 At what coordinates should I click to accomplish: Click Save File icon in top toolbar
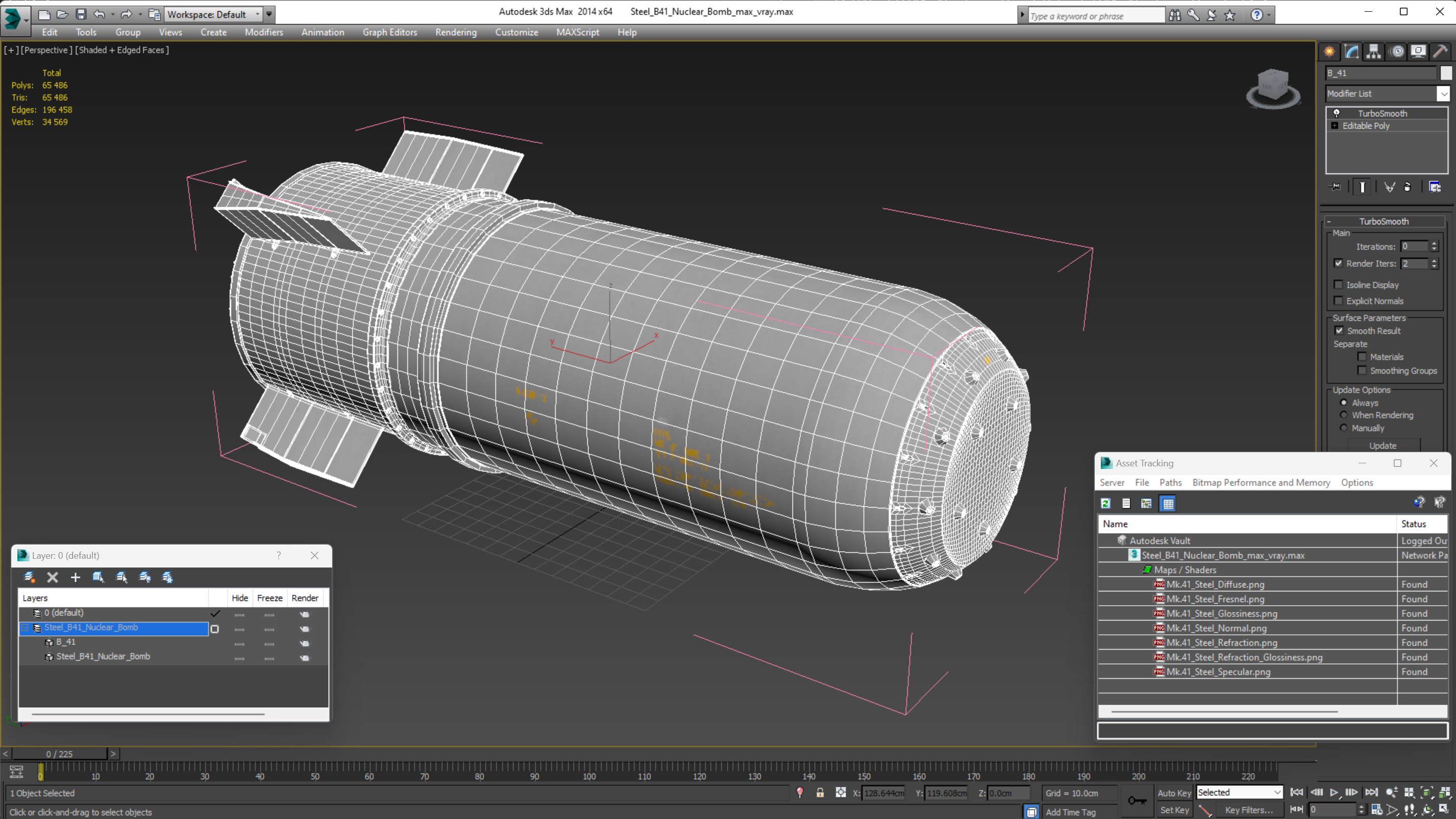click(81, 14)
